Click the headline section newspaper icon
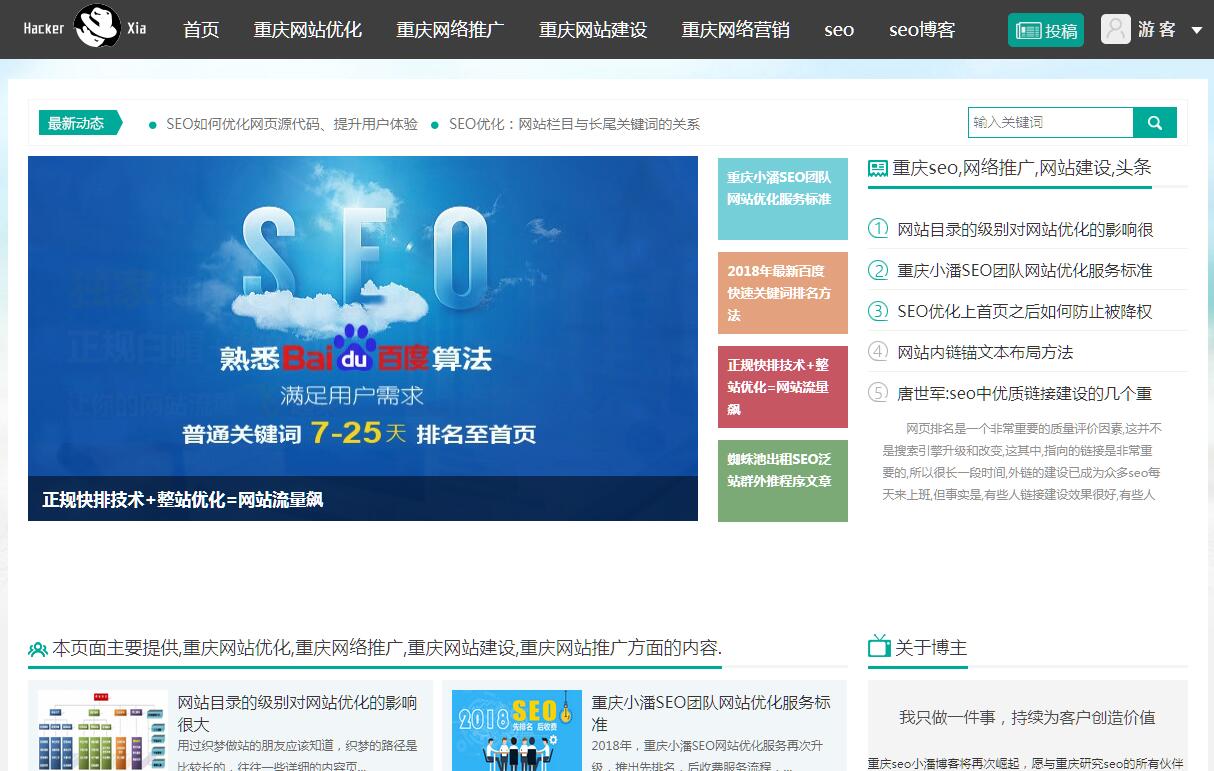This screenshot has width=1214, height=771. pos(878,168)
